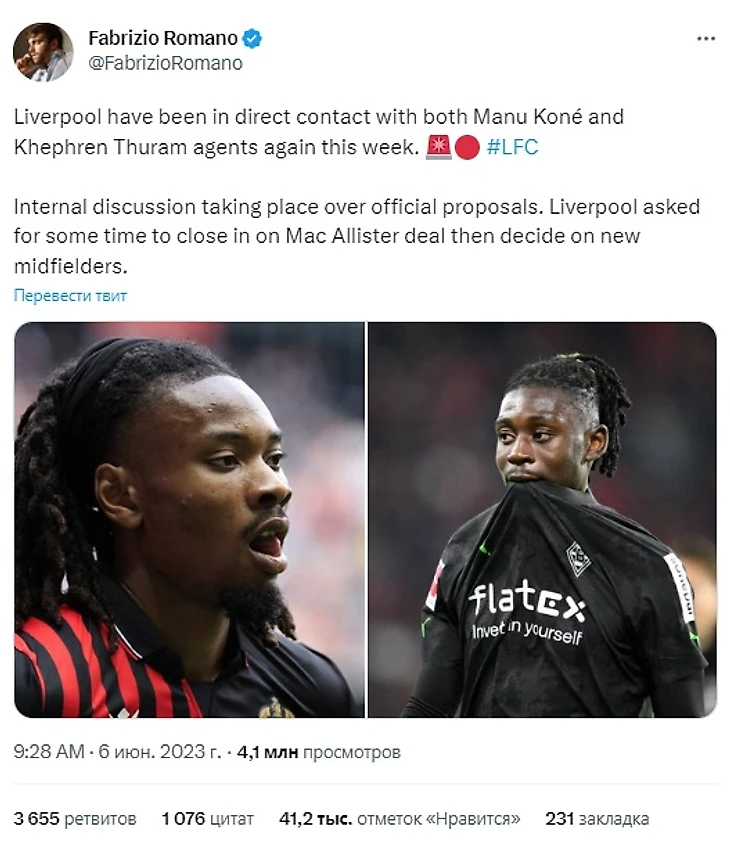Open Fabrizio Romano's profile avatar
The width and height of the screenshot is (730, 842).
coord(43,52)
